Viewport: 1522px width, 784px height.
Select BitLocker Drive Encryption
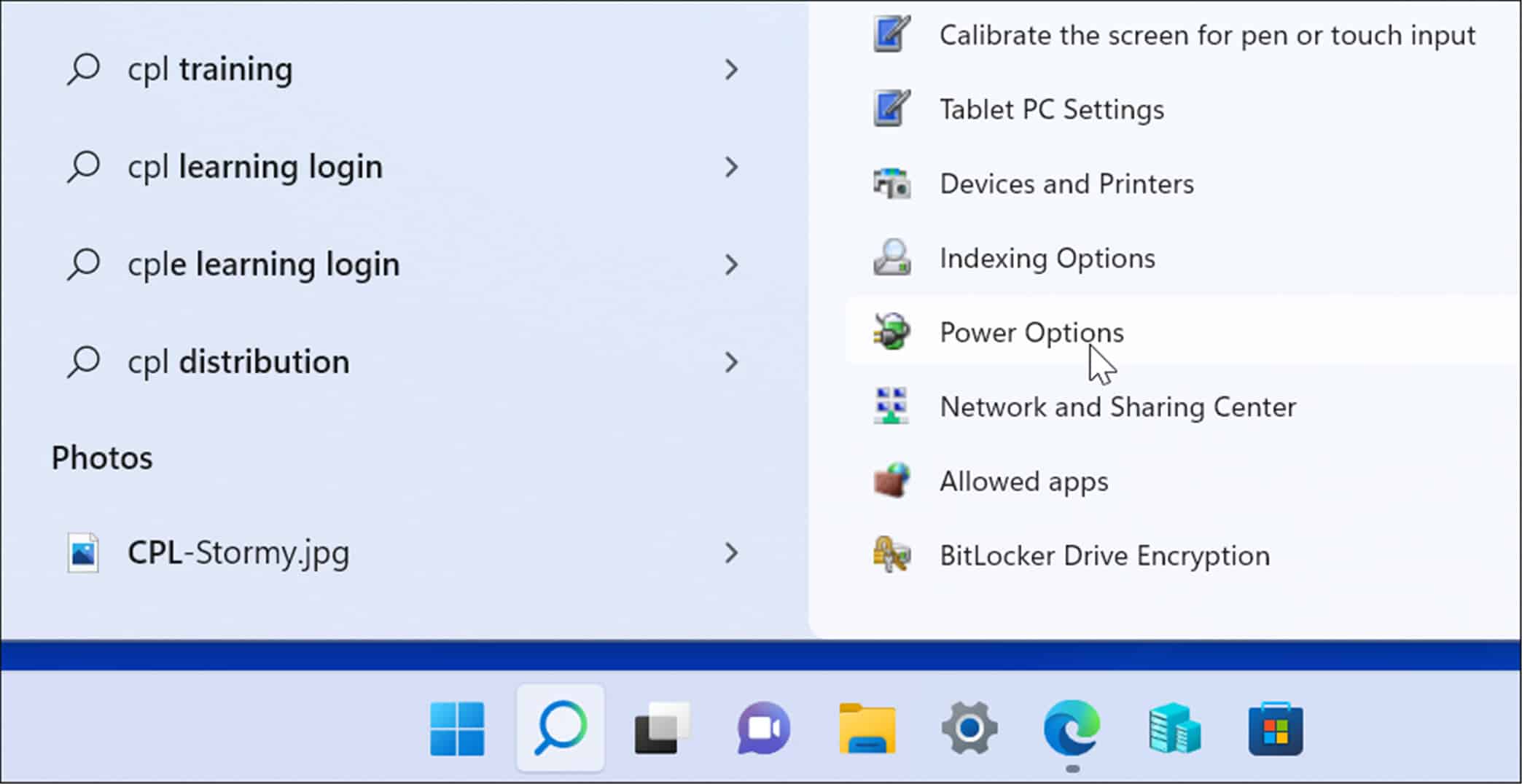click(1104, 555)
